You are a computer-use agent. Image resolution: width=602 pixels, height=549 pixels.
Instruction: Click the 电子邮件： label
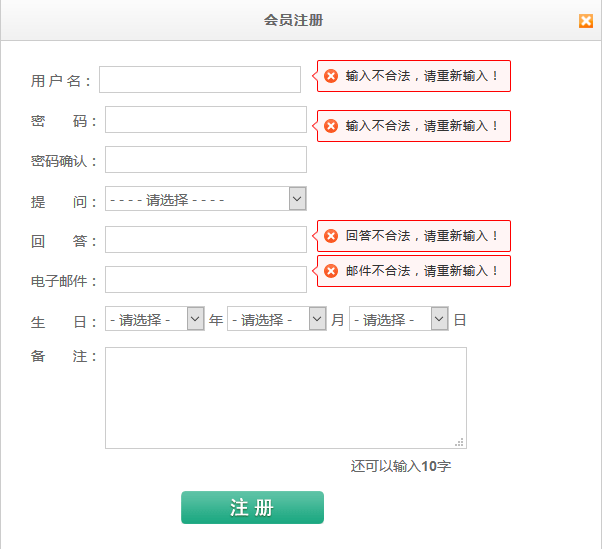point(63,281)
